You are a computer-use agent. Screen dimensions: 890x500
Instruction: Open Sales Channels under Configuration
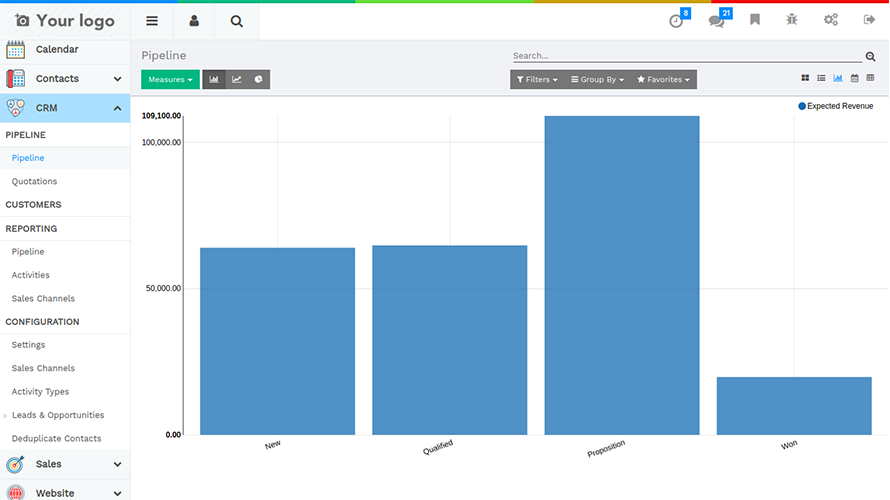[43, 368]
